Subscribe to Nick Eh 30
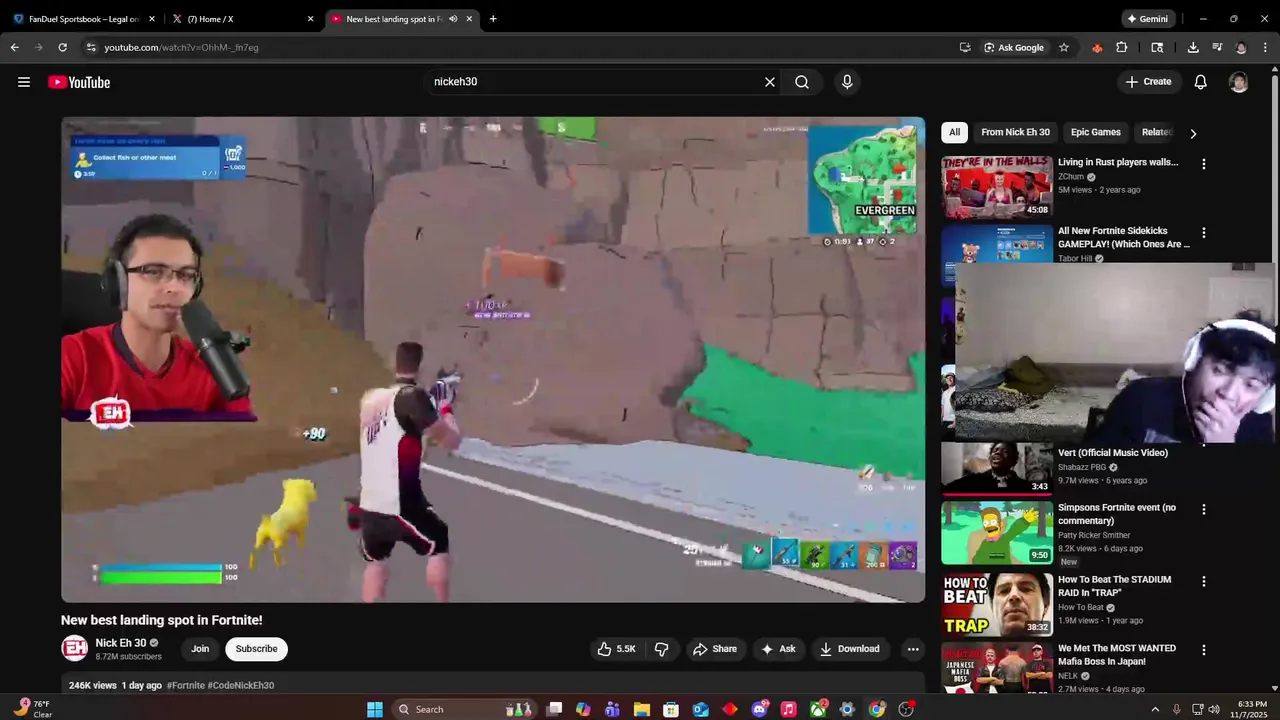Screen dimensions: 1280x720 (x=256, y=649)
